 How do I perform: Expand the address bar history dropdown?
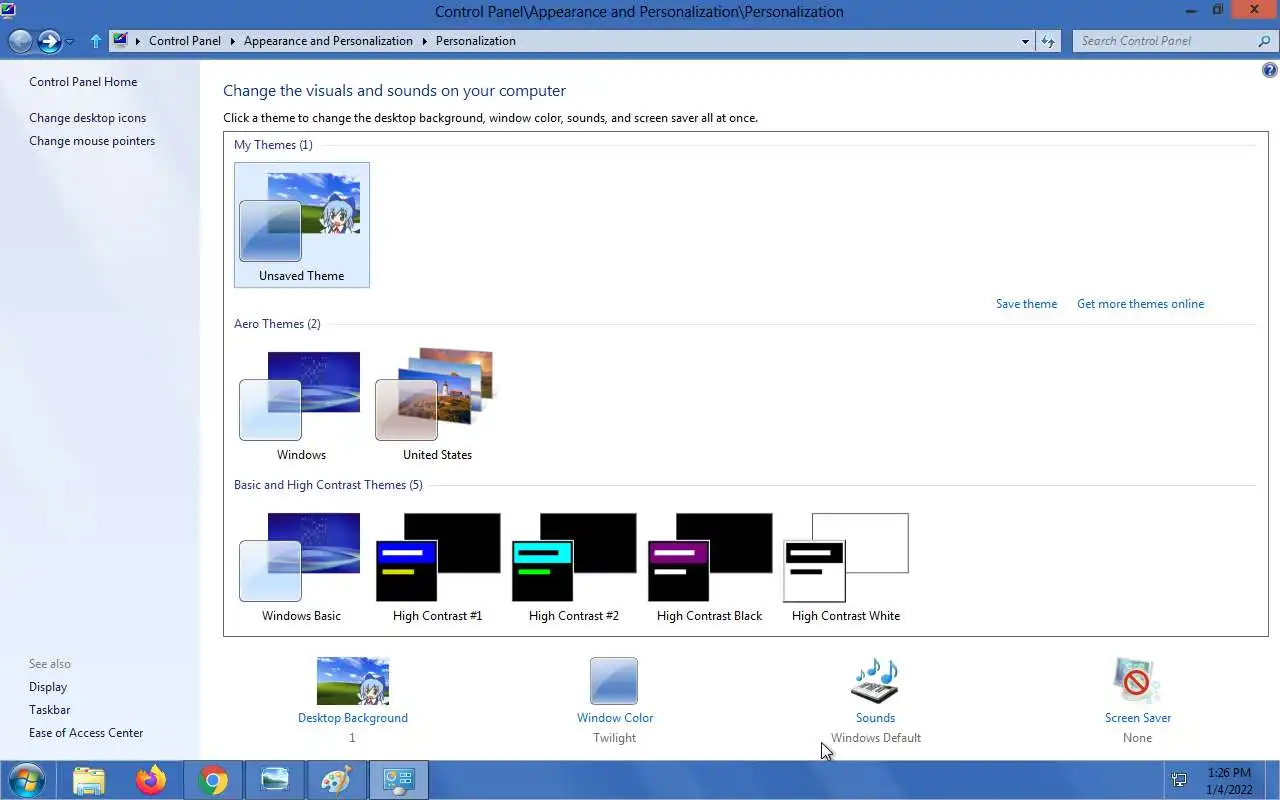(1025, 42)
